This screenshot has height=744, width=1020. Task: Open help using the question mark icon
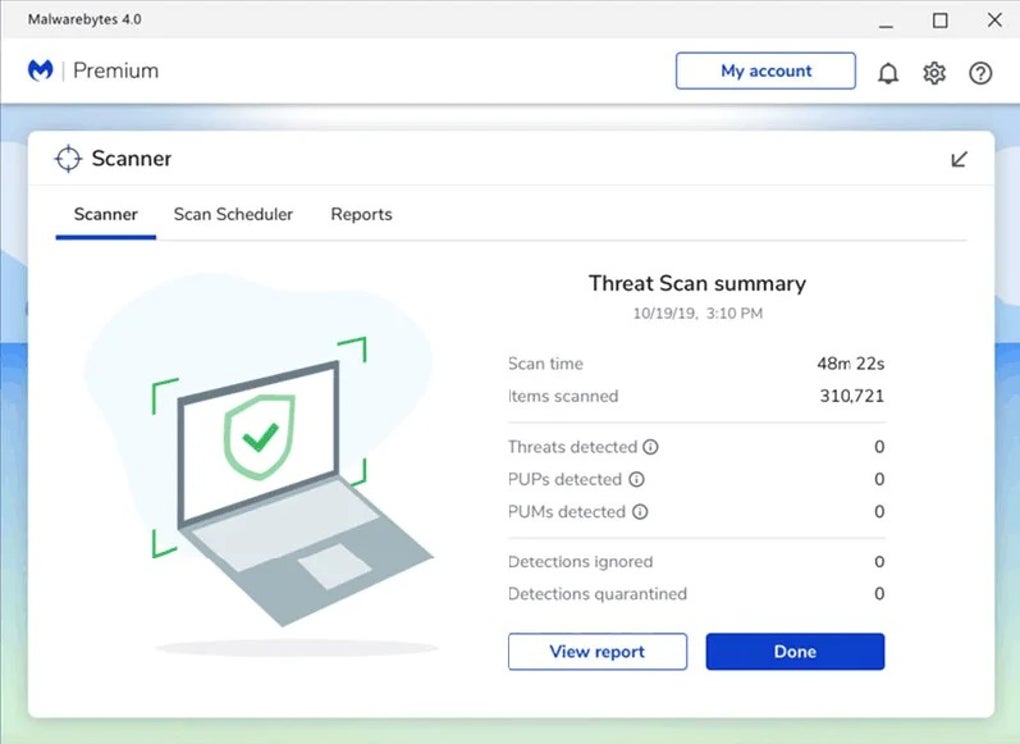[x=980, y=72]
